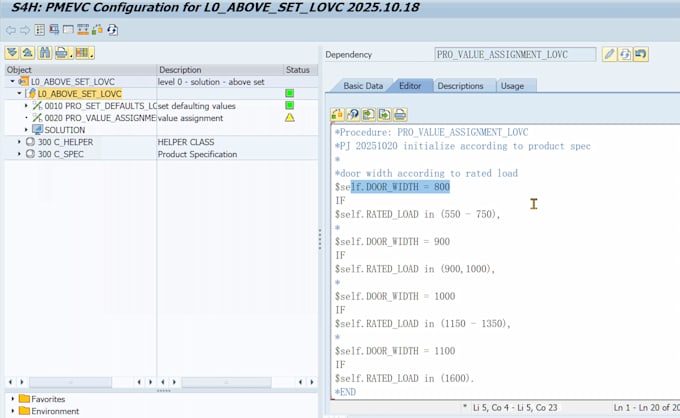This screenshot has height=418, width=680.
Task: Click the forward arrow in the top toolbar
Action: pyautogui.click(x=25, y=30)
